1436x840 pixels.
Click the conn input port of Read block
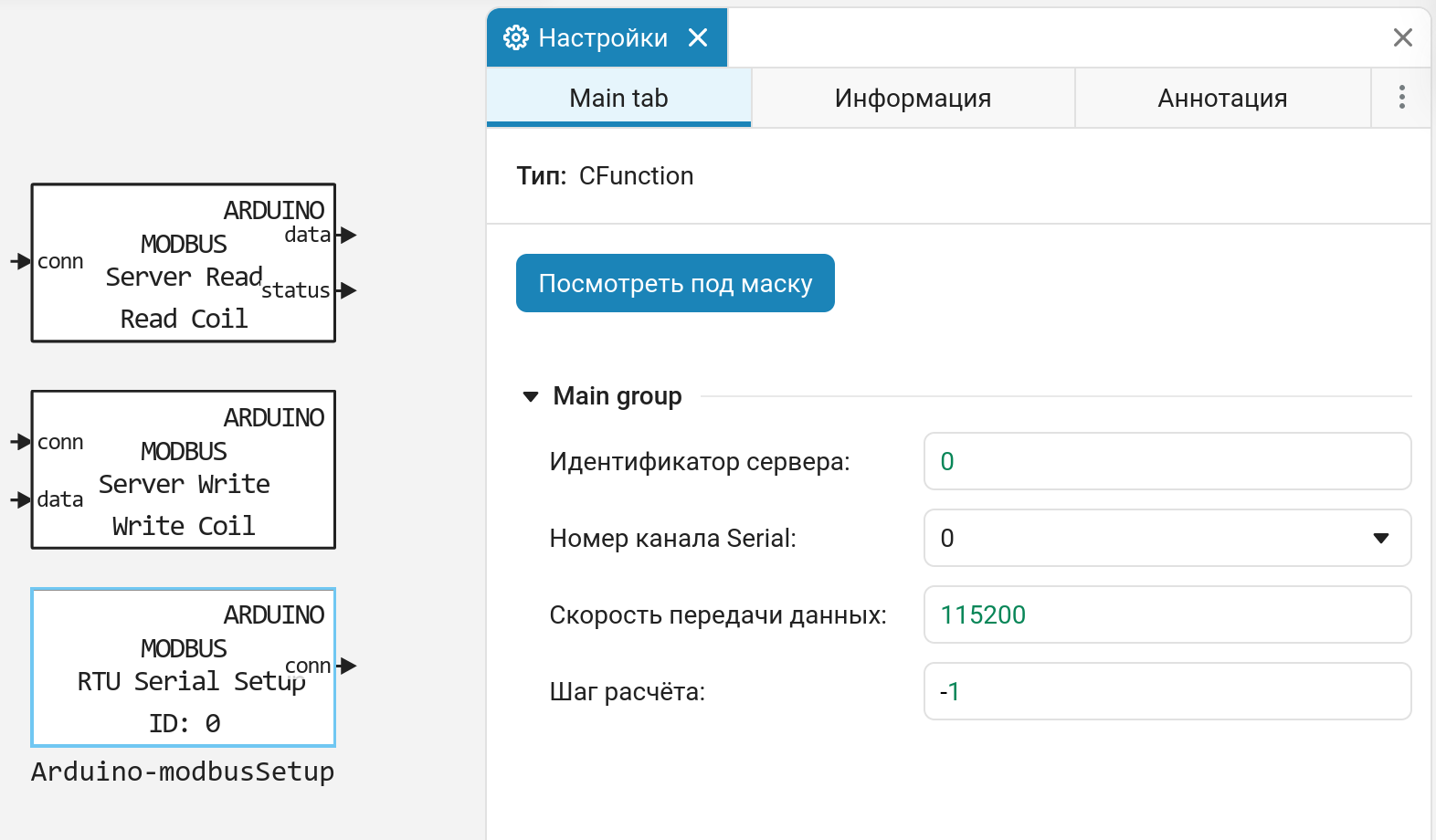pos(21,261)
